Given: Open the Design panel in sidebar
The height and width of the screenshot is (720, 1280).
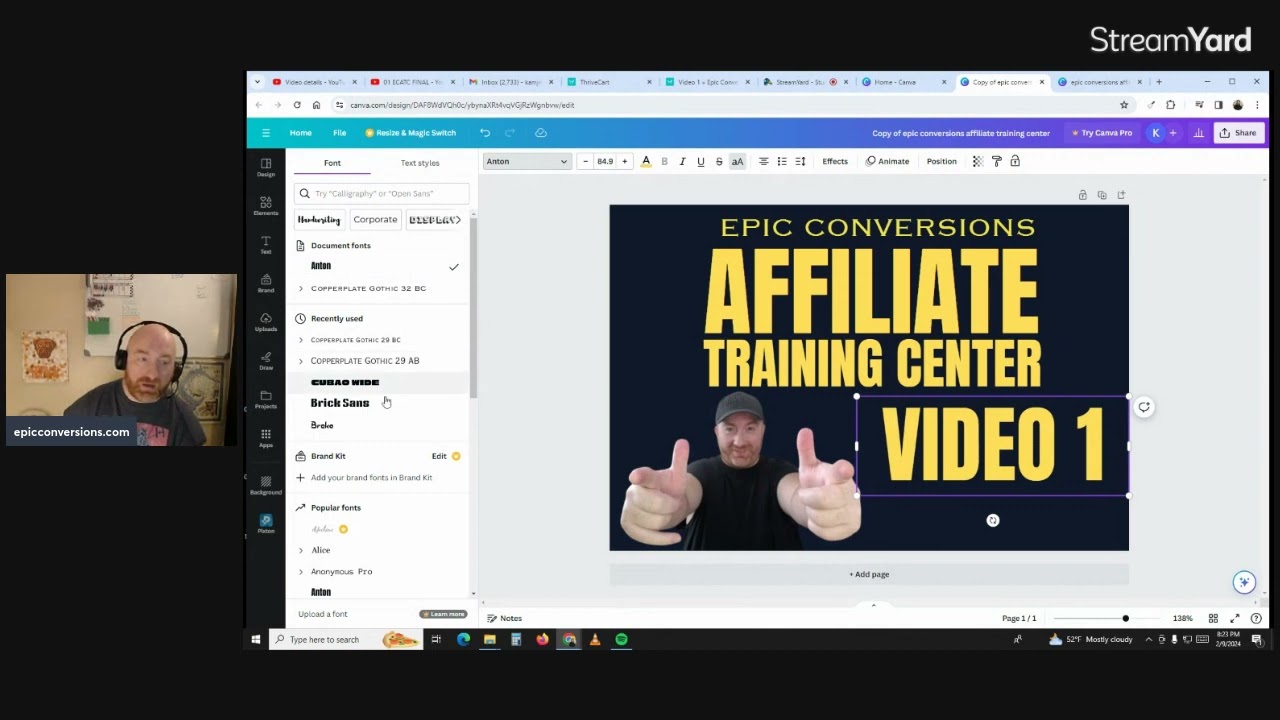Looking at the screenshot, I should tap(265, 167).
